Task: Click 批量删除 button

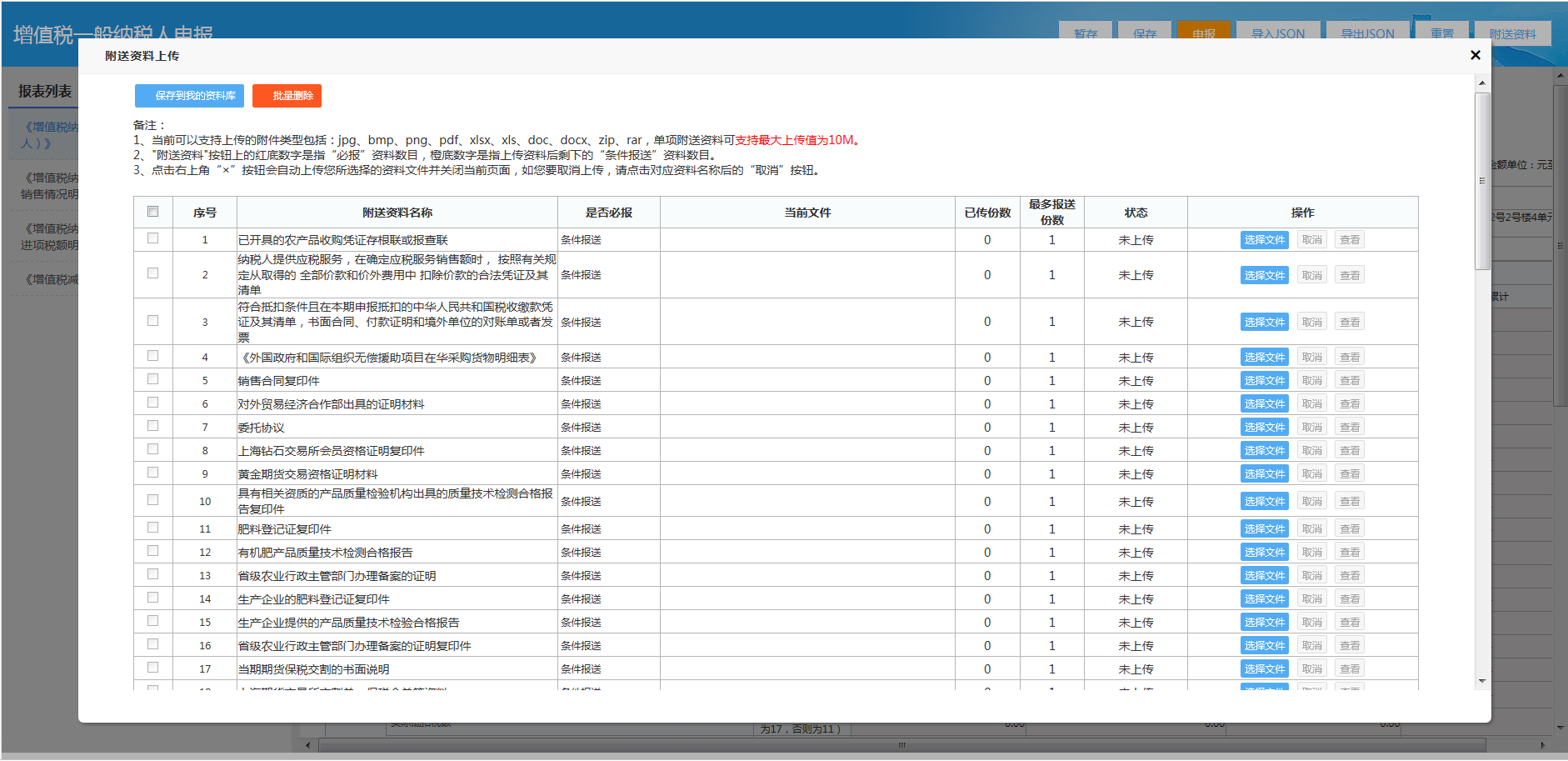Action: click(287, 96)
